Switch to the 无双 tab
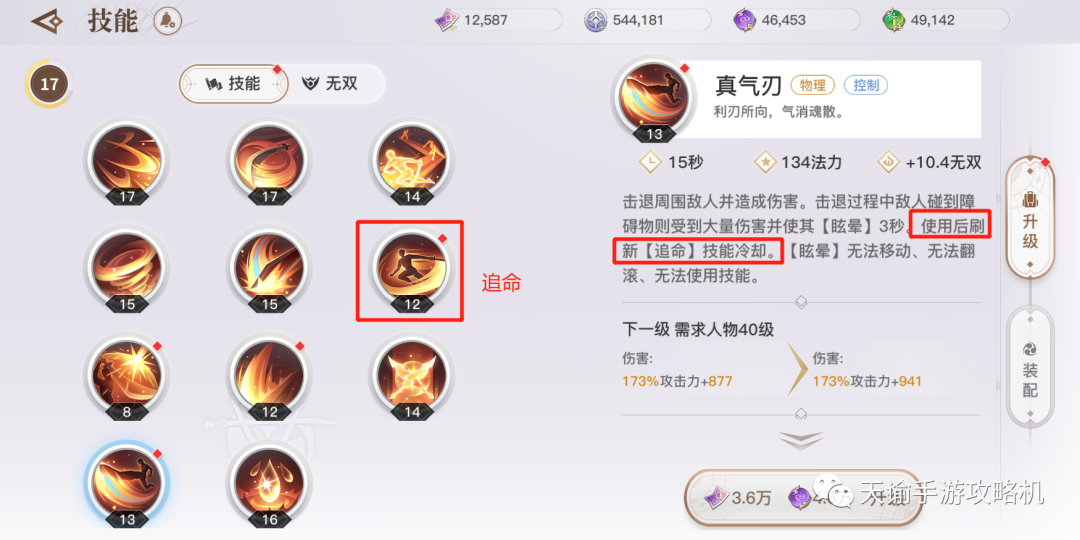1080x540 pixels. point(331,84)
